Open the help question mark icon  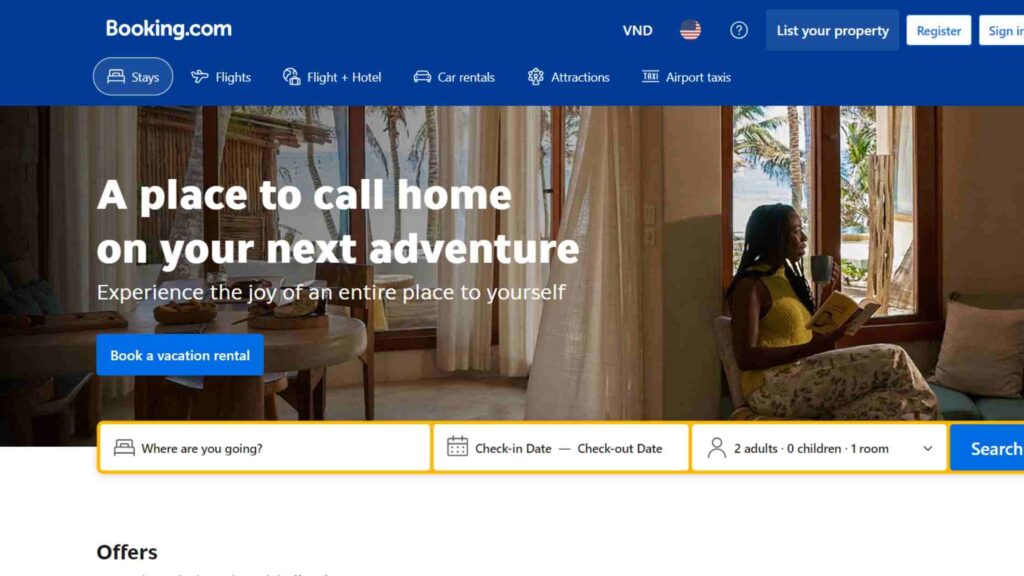click(x=739, y=30)
